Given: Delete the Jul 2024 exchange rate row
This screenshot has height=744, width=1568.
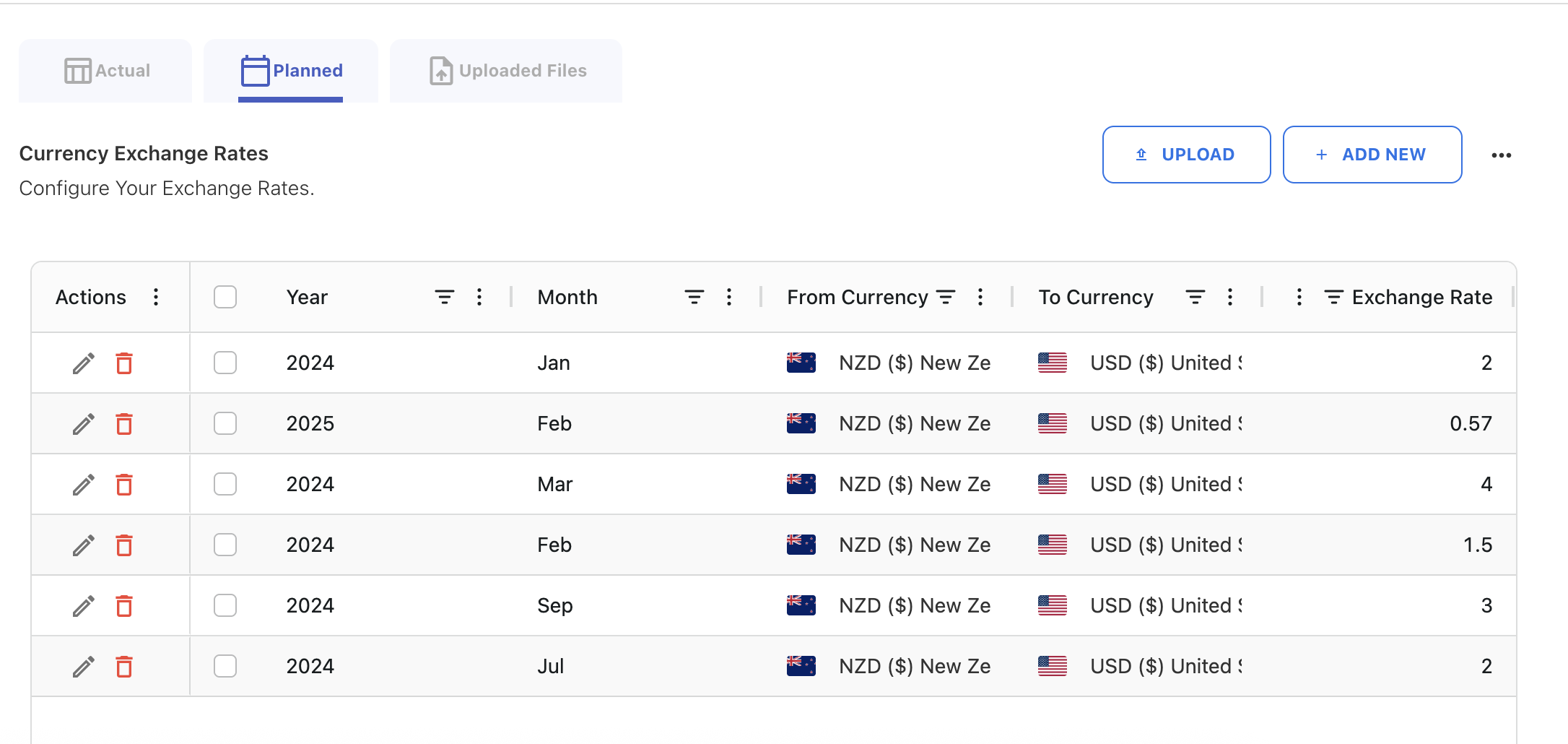Looking at the screenshot, I should coord(123,666).
